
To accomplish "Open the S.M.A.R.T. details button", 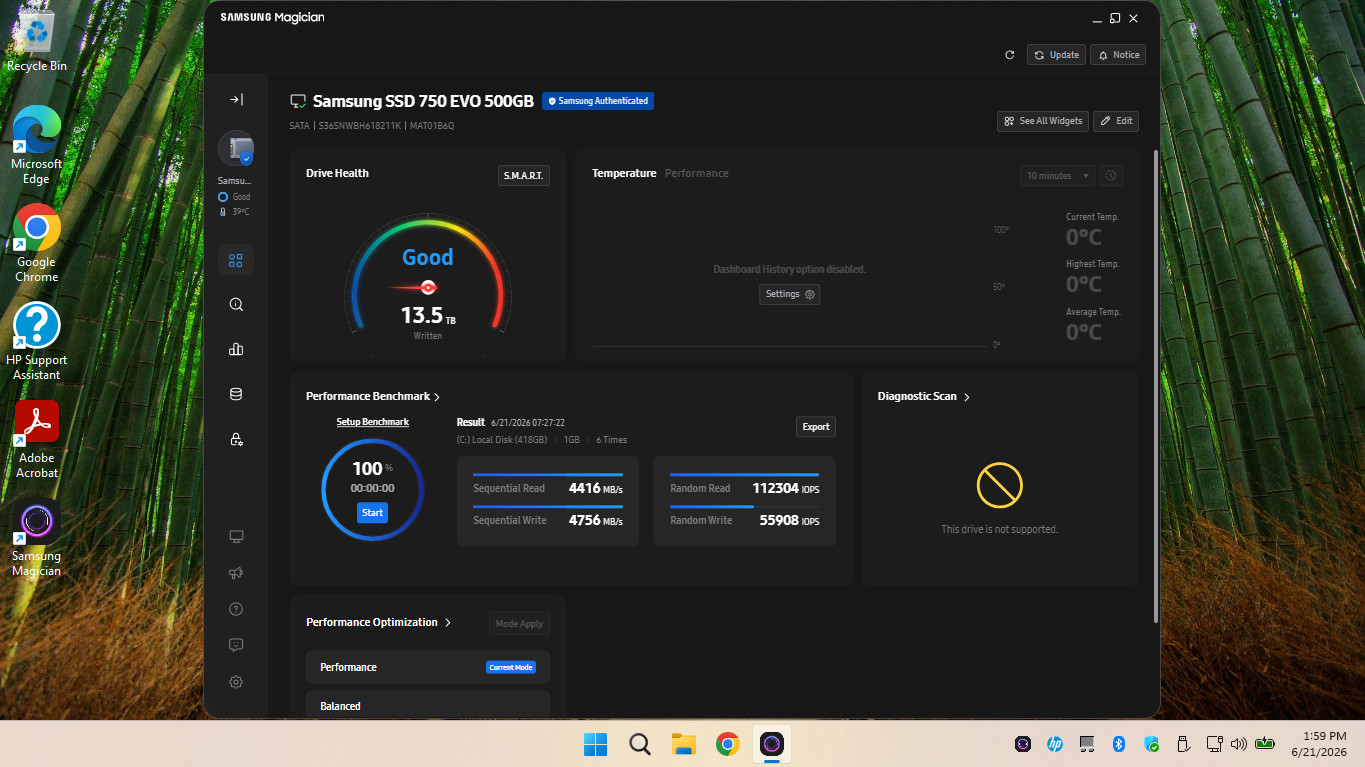I will [x=524, y=175].
